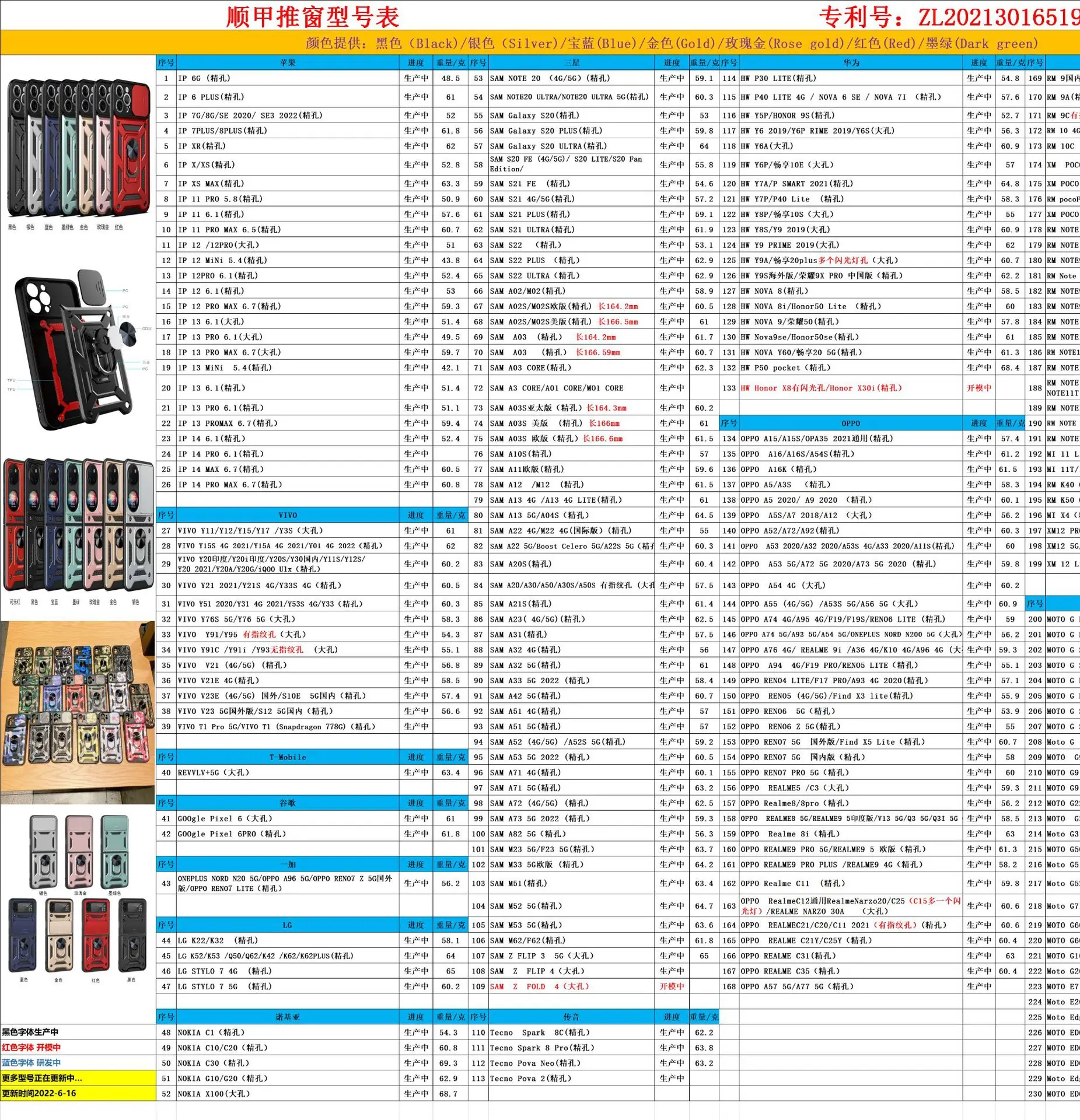Click weight '68.4' in HW P50 pocket row
The height and width of the screenshot is (1120, 1080).
(x=1011, y=367)
